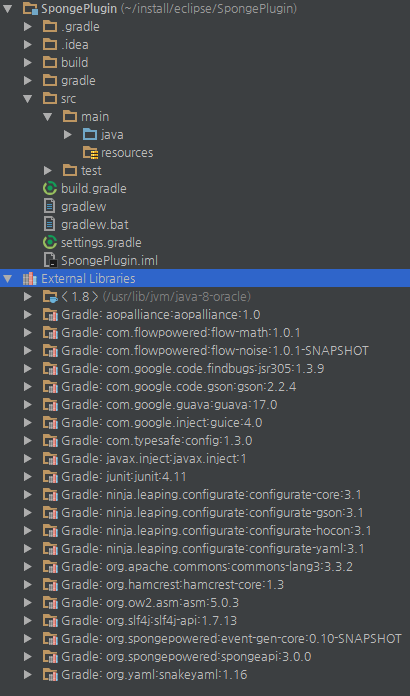The height and width of the screenshot is (696, 410).
Task: Expand the test folder arrow
Action: click(47, 170)
